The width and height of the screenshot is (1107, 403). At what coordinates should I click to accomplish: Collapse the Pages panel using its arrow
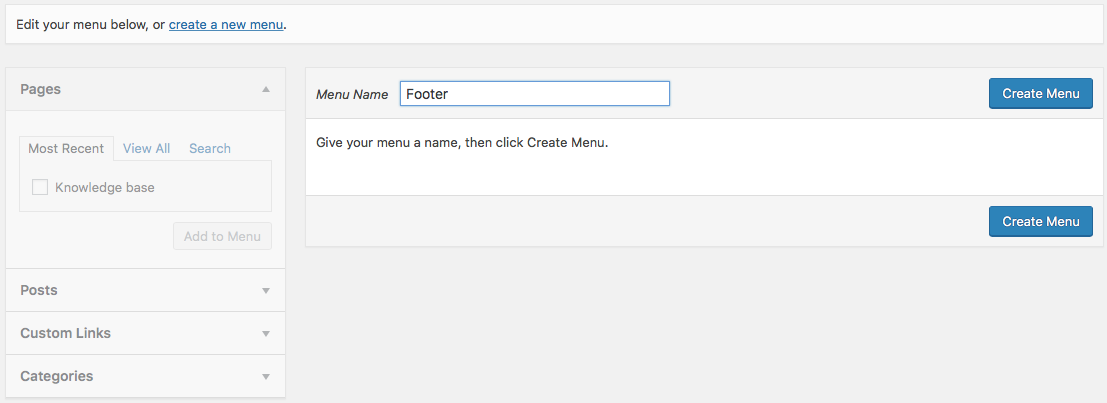266,89
